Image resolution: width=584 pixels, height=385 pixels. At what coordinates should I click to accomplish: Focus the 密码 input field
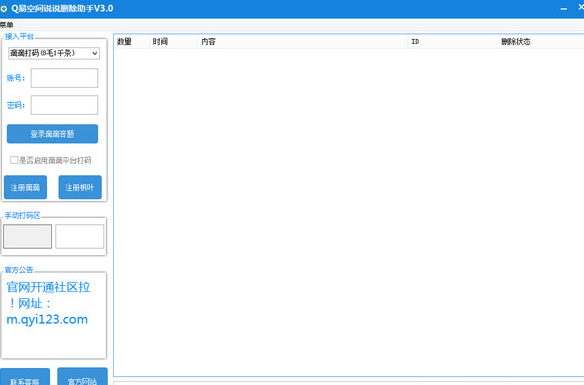64,105
